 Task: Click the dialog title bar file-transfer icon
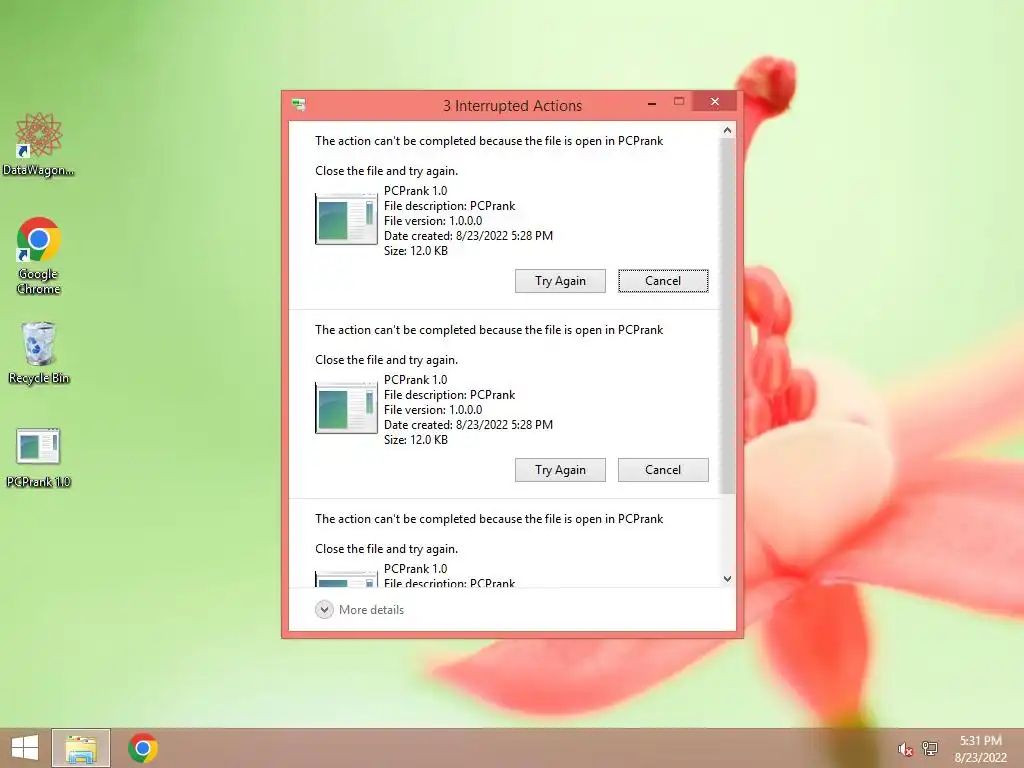coord(299,104)
